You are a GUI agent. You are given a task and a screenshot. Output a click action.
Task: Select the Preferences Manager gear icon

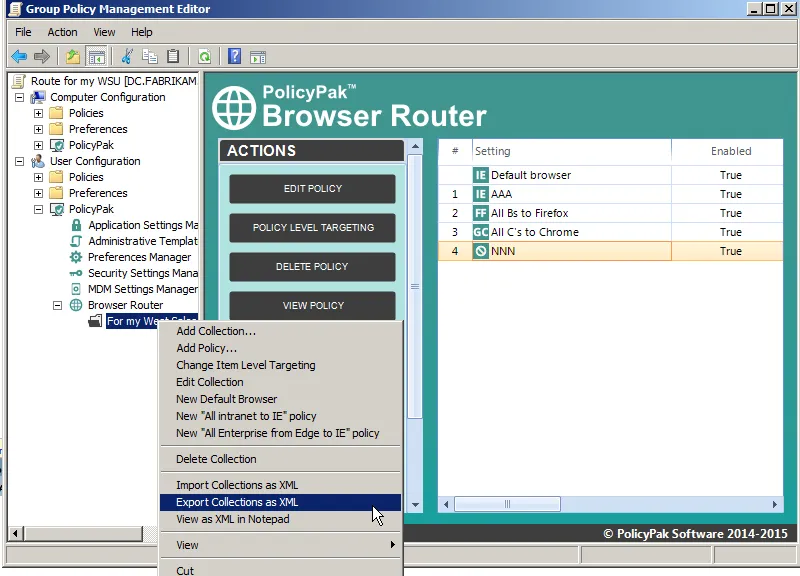[x=77, y=257]
